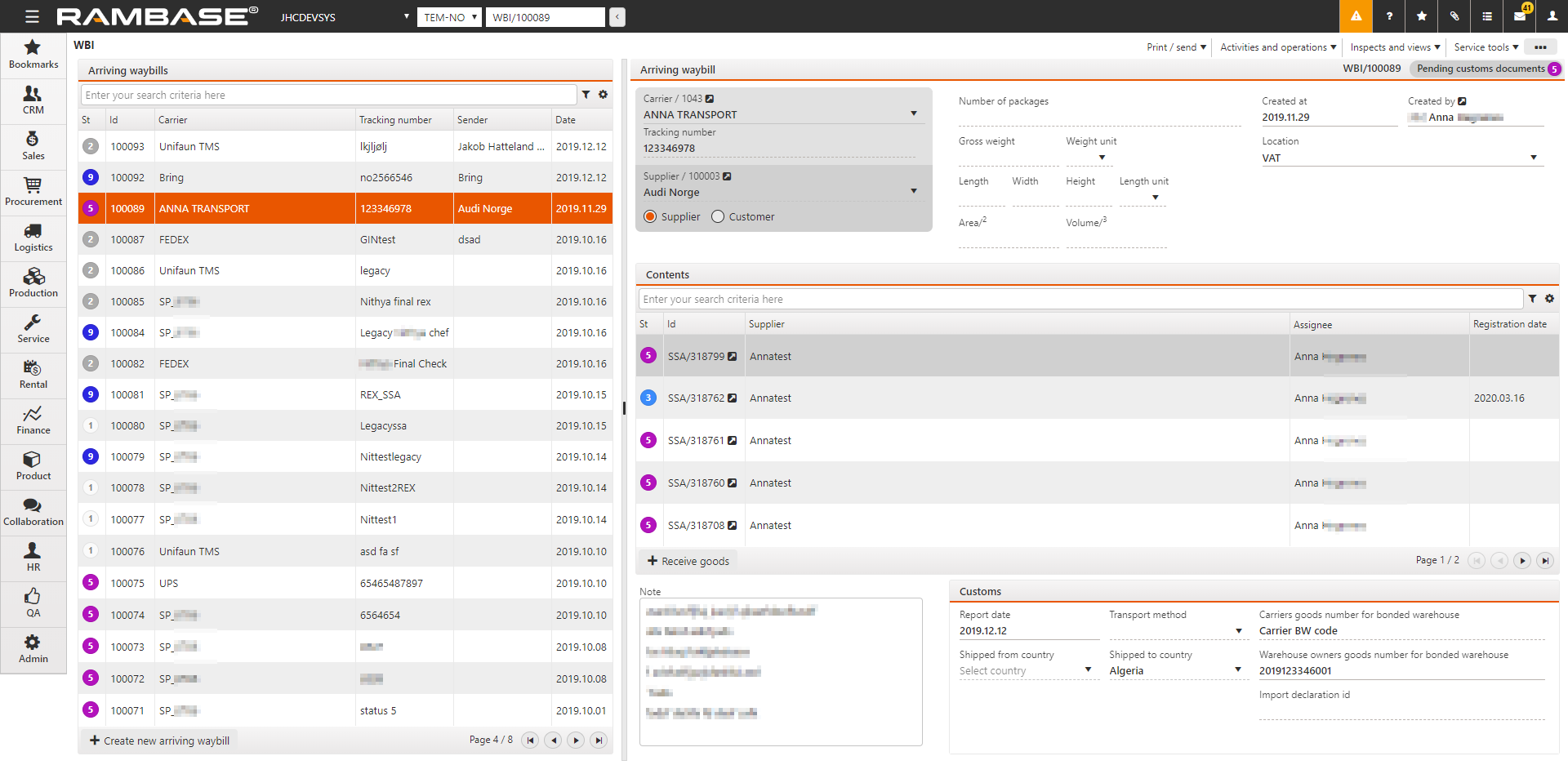The image size is (1568, 765).
Task: Go to first page of waybills list
Action: [530, 741]
